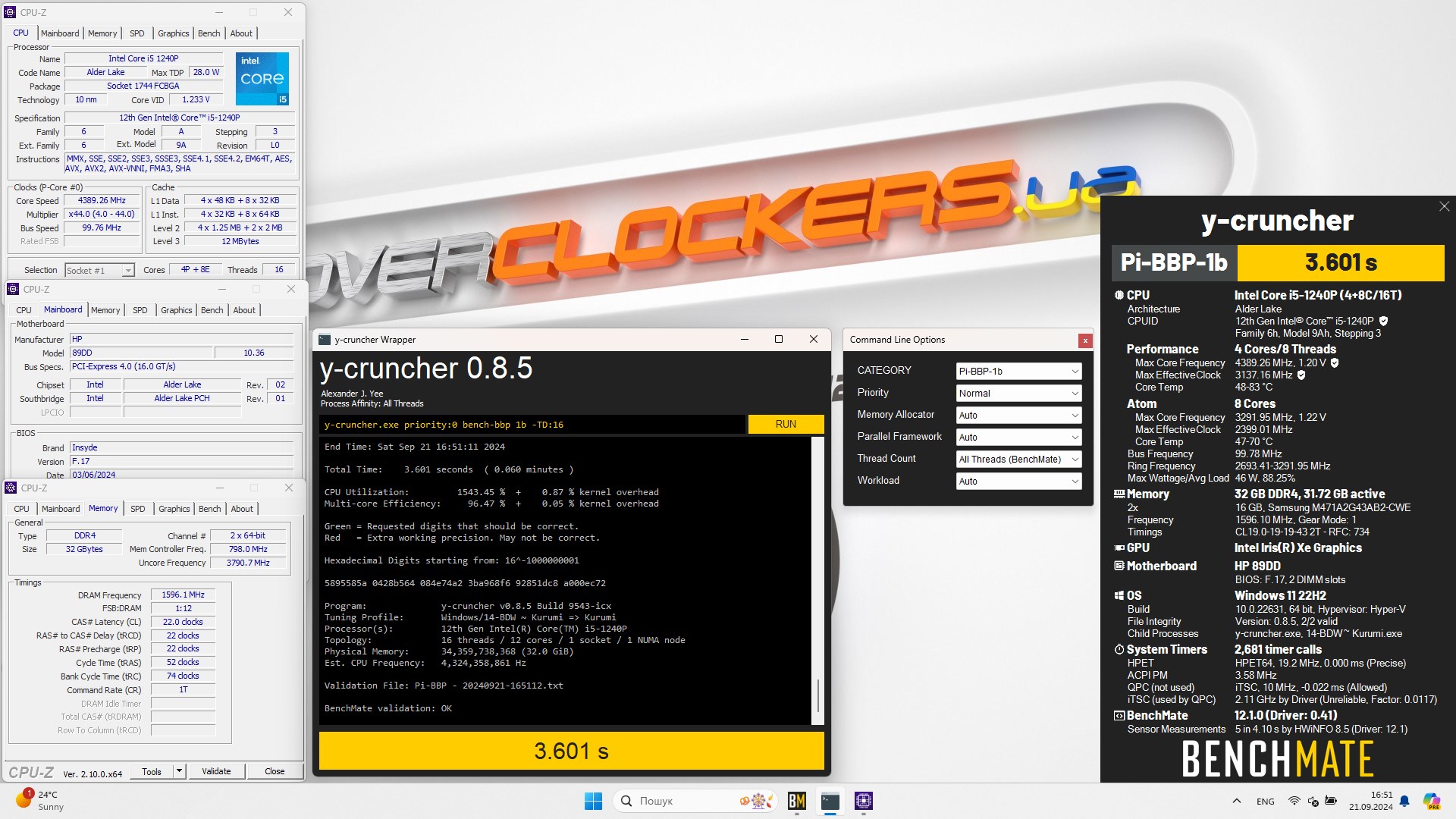
Task: Click the Validate button in CPU-Z
Action: pyautogui.click(x=216, y=771)
